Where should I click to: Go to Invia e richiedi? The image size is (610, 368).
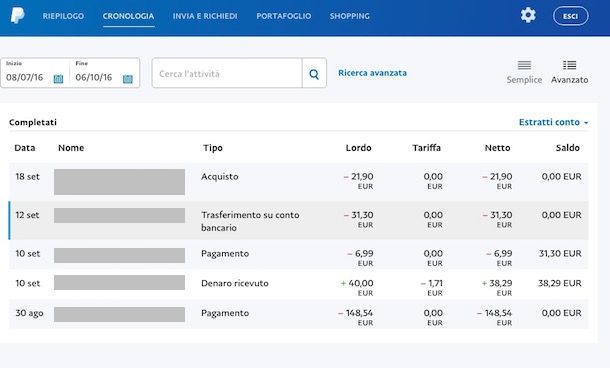[205, 16]
